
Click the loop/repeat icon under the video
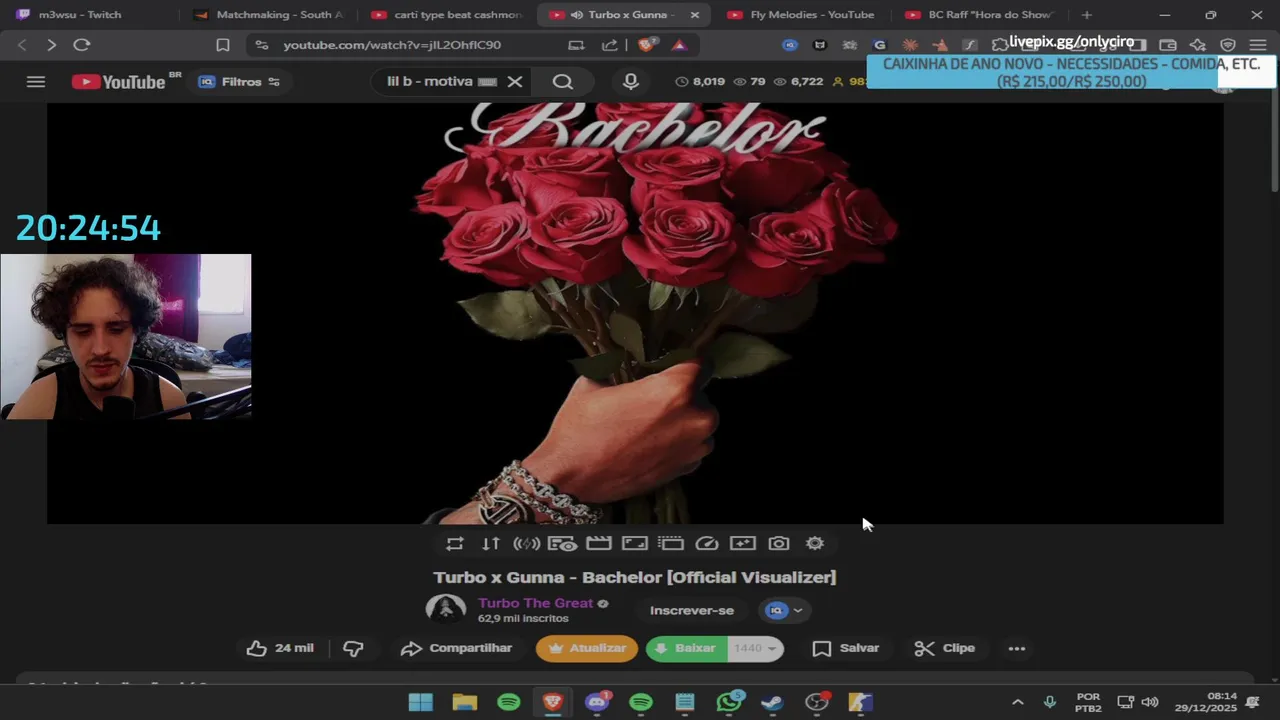455,543
